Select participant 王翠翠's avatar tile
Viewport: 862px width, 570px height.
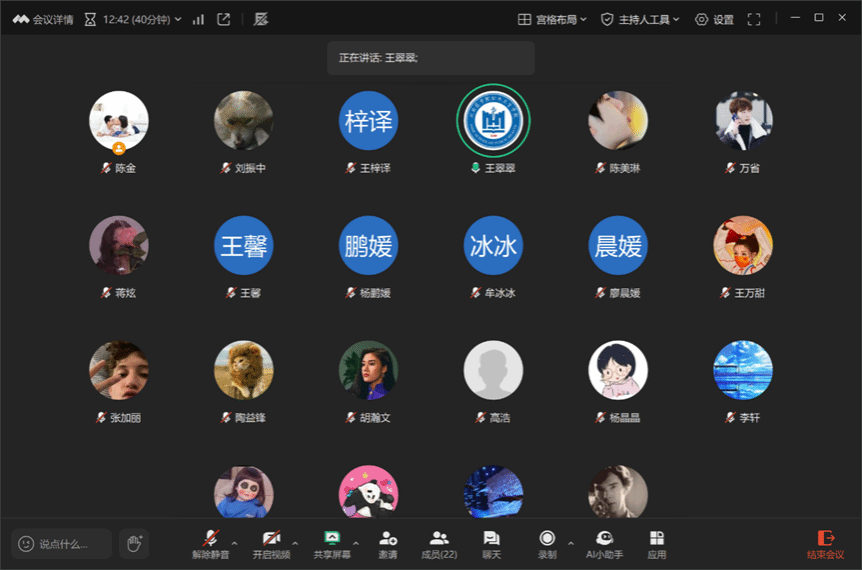493,121
